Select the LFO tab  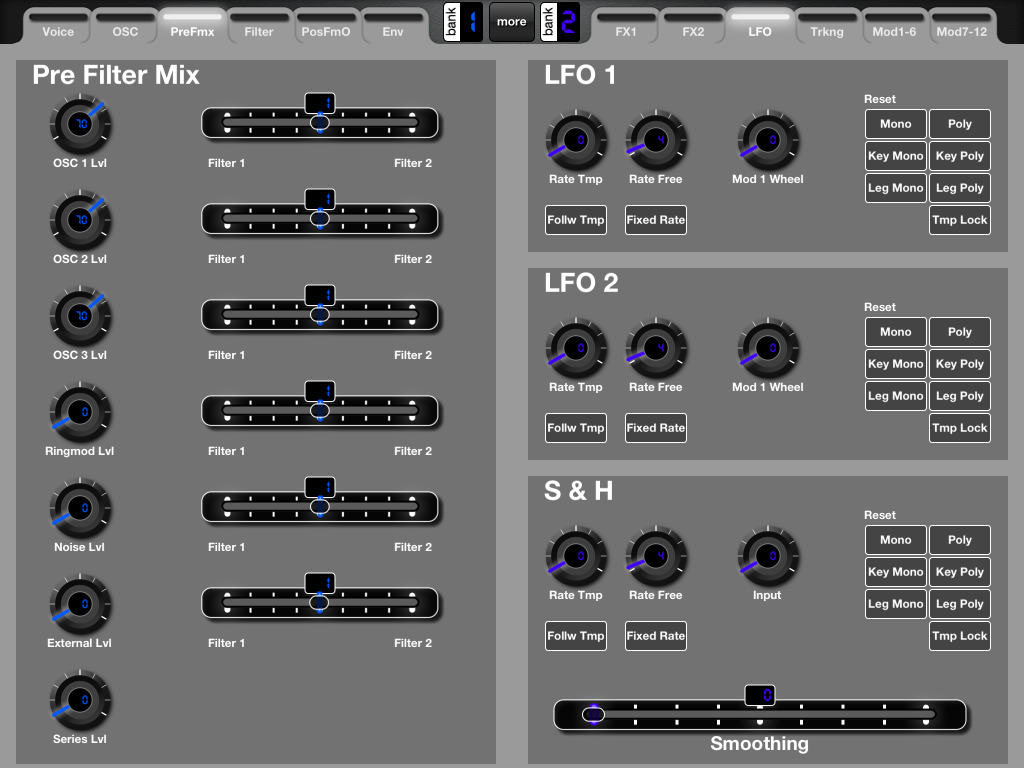click(760, 27)
